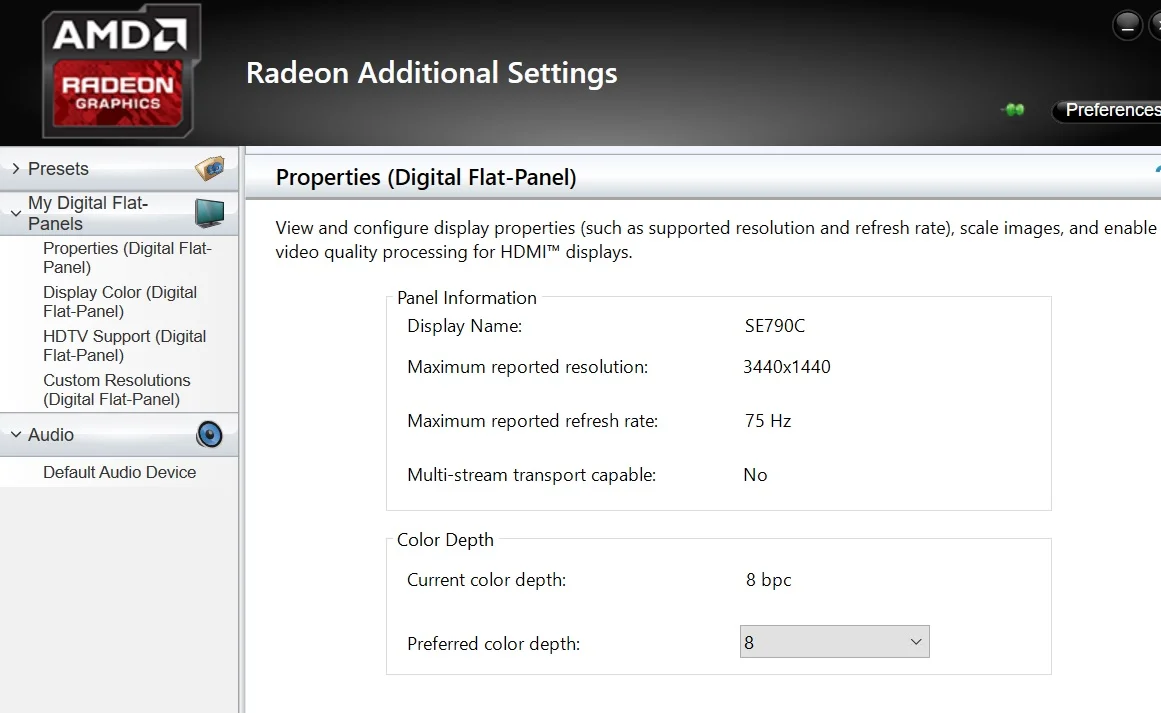Open Display Color (Digital Flat-Panel) page
Viewport: 1161px width, 713px height.
(x=120, y=301)
